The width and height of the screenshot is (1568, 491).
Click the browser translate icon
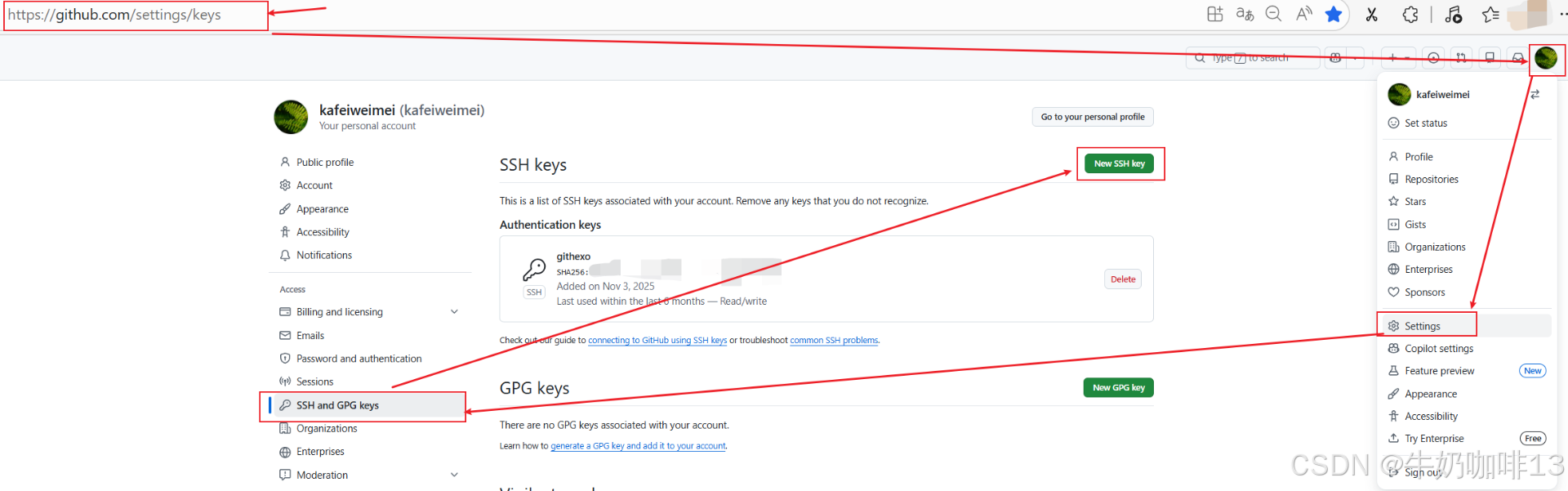(x=1245, y=14)
